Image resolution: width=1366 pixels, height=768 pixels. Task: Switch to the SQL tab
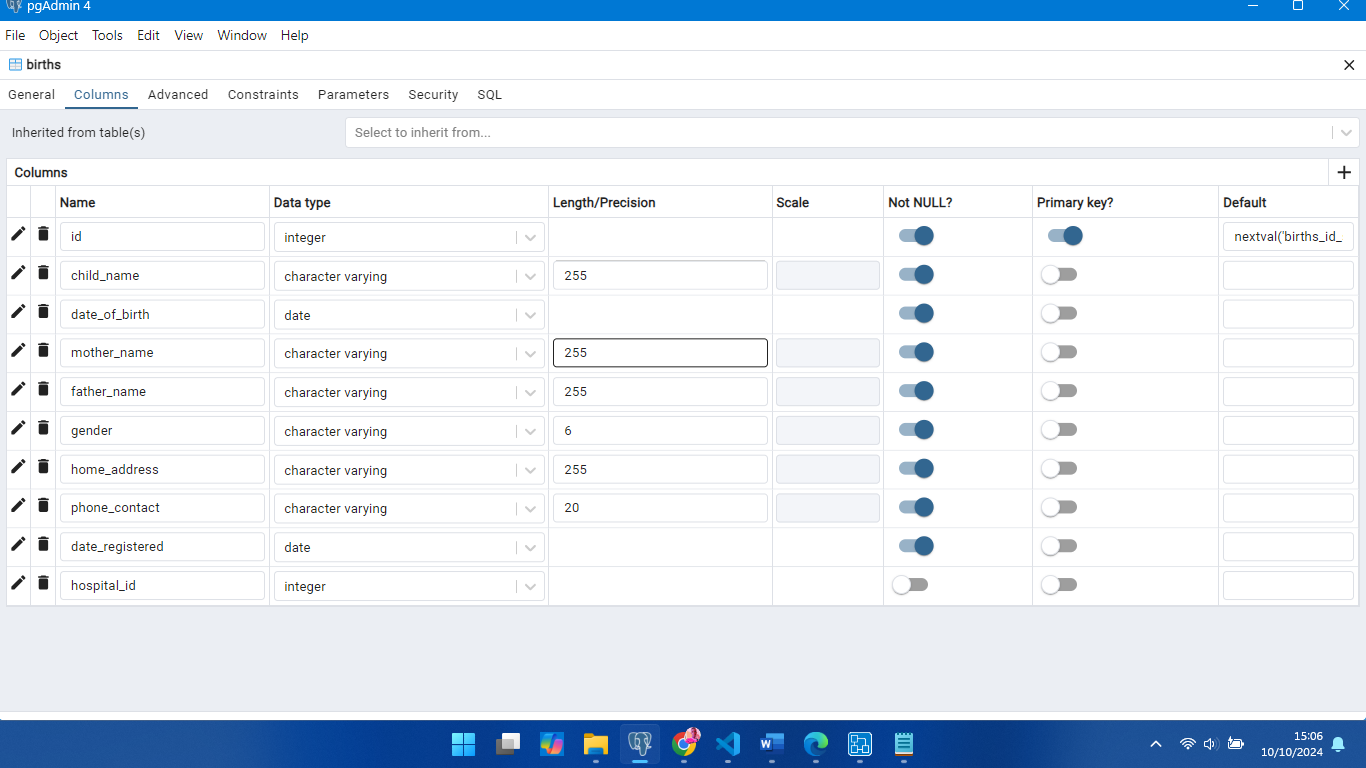(x=489, y=95)
